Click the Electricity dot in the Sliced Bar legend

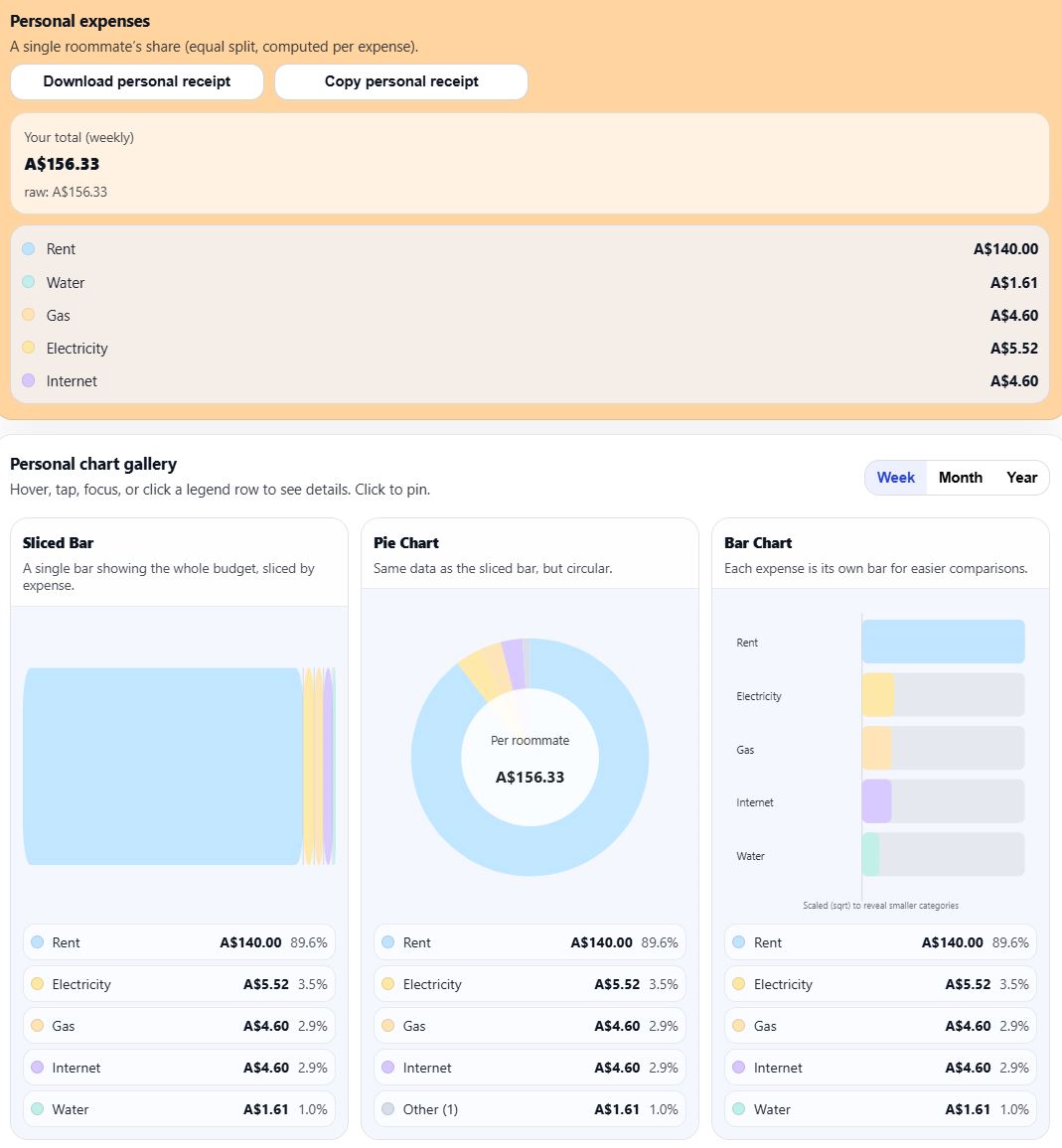(x=38, y=984)
